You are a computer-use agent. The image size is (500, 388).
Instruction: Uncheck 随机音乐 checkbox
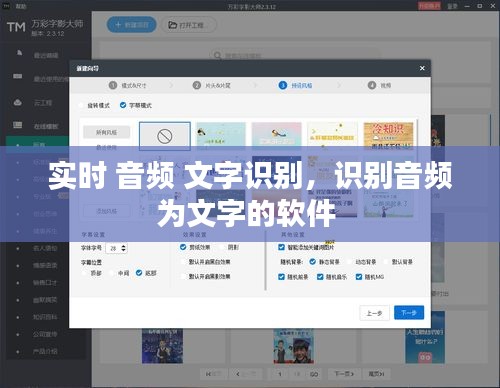[x=320, y=277]
